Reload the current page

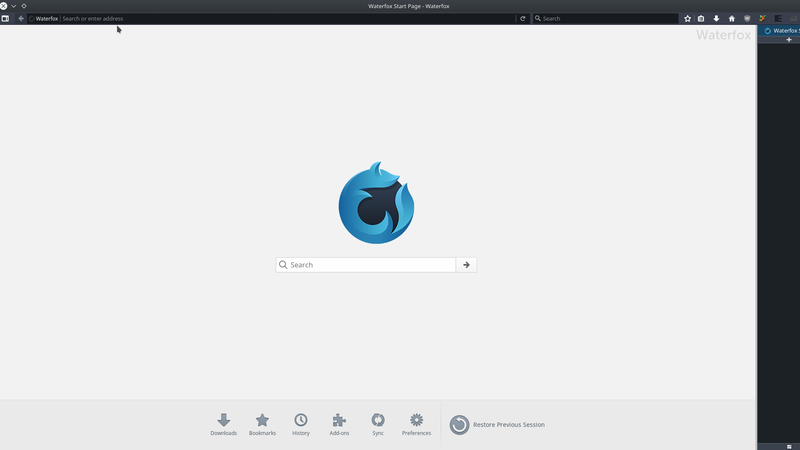coord(522,18)
